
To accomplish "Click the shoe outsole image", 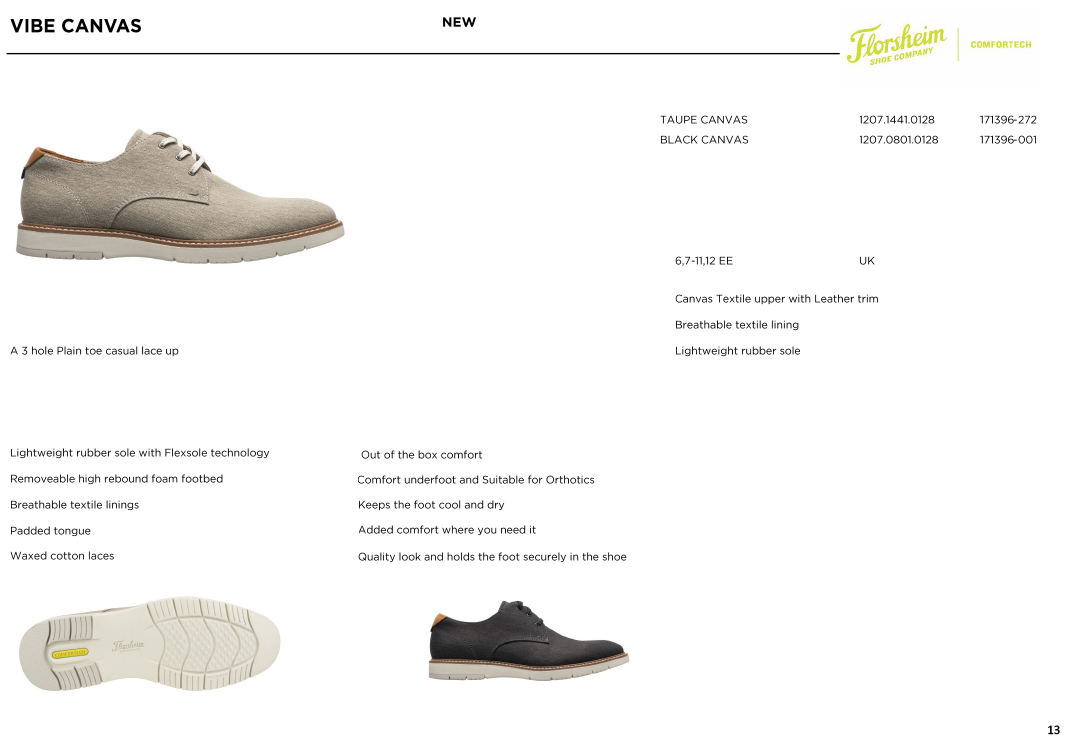I will coord(149,644).
